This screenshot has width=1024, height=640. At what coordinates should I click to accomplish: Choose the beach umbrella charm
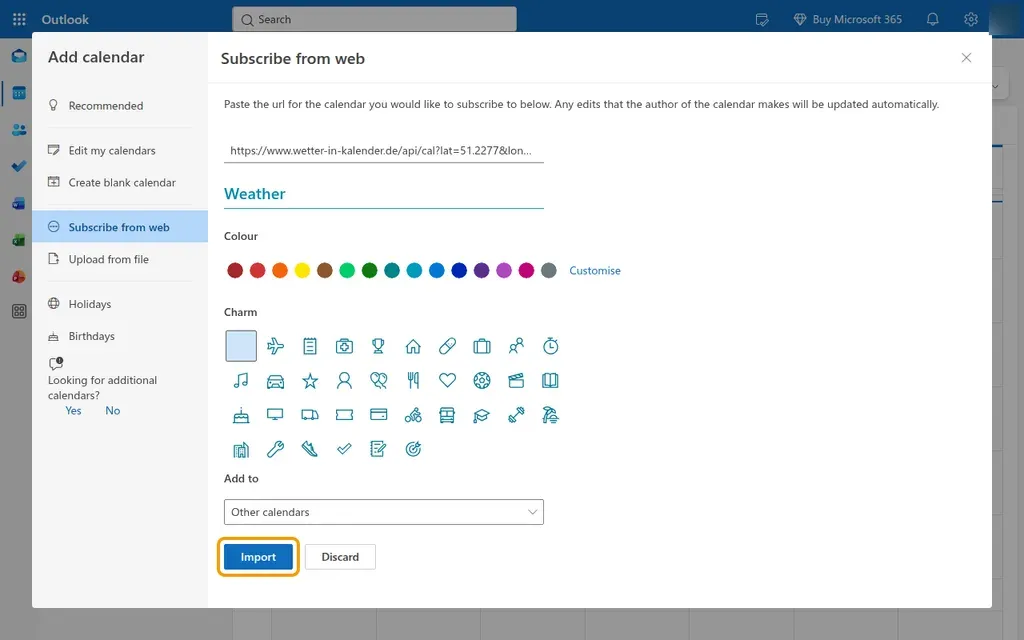(551, 415)
